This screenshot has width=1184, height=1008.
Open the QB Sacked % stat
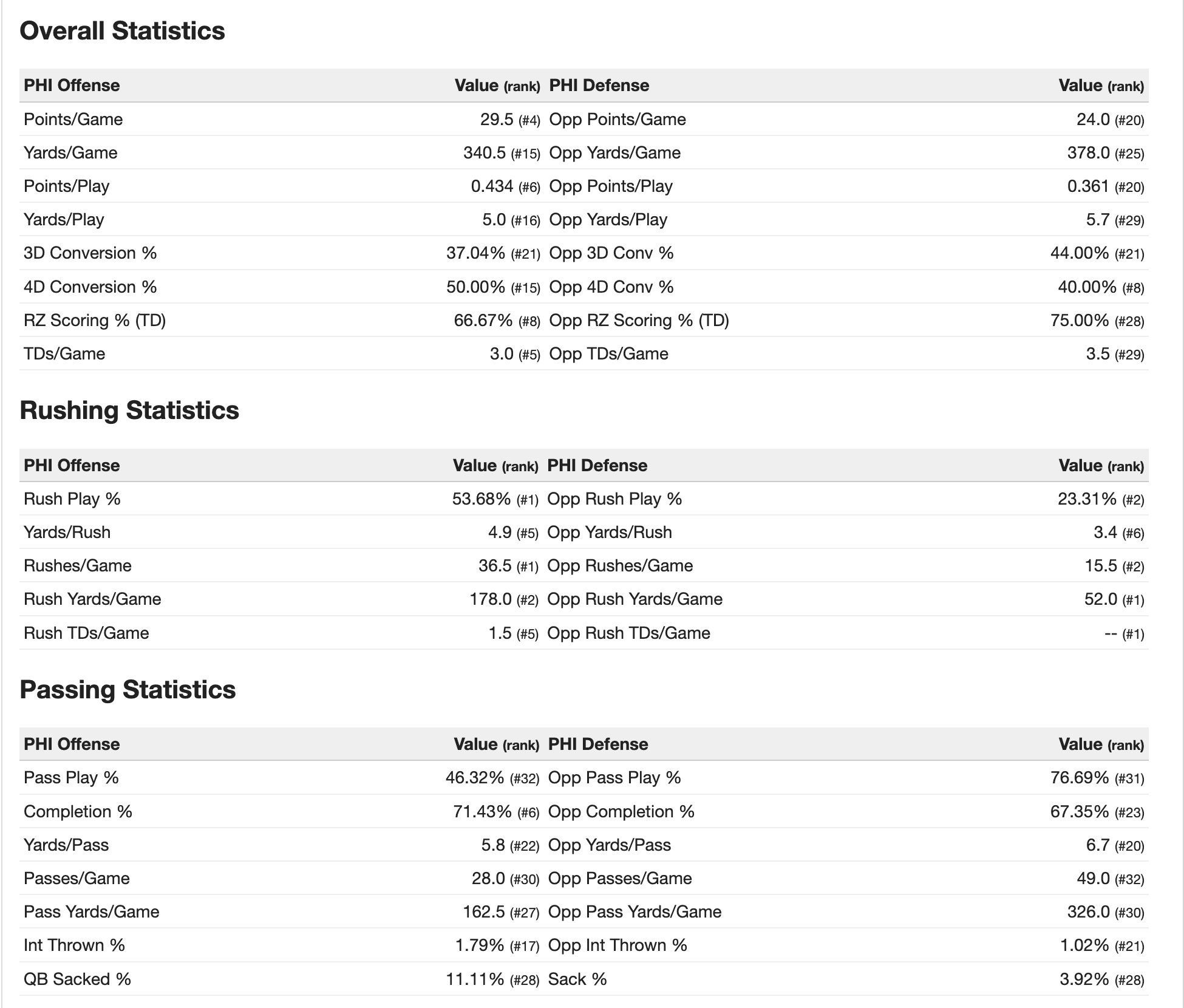tap(77, 979)
